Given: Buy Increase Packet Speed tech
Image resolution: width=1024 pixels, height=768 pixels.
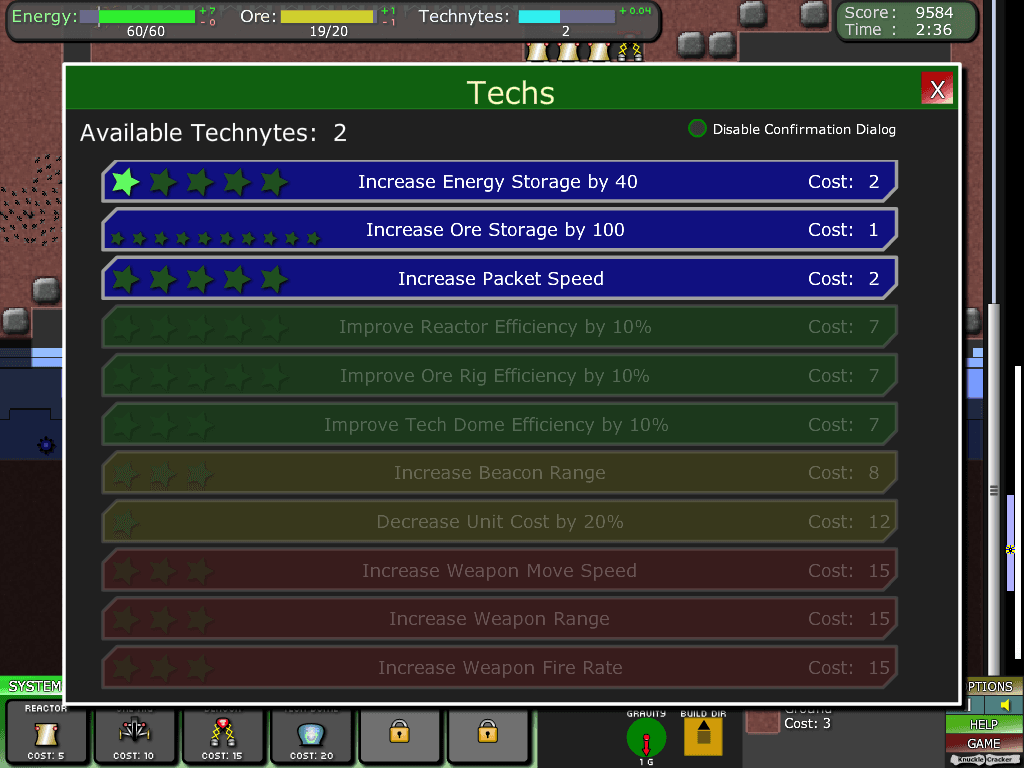Looking at the screenshot, I should coord(500,278).
